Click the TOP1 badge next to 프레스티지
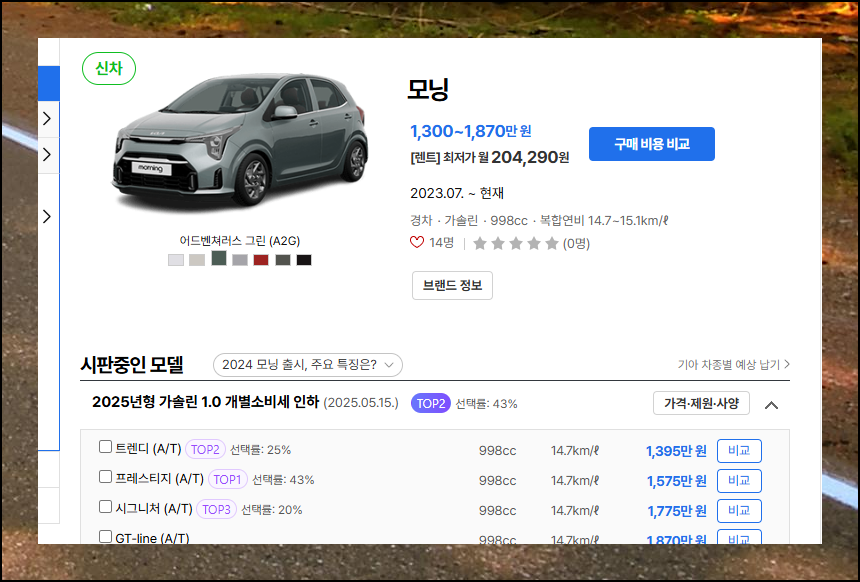 coord(228,479)
